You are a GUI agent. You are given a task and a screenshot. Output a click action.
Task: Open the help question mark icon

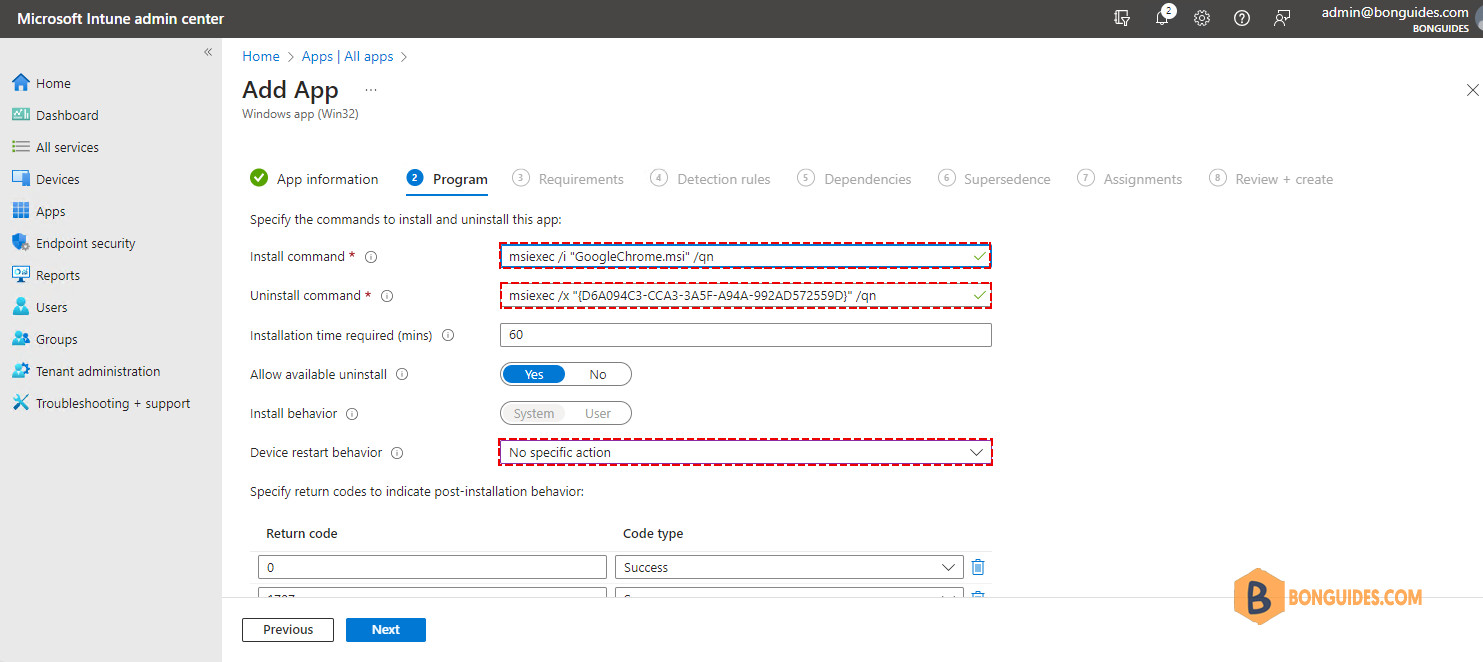1242,18
